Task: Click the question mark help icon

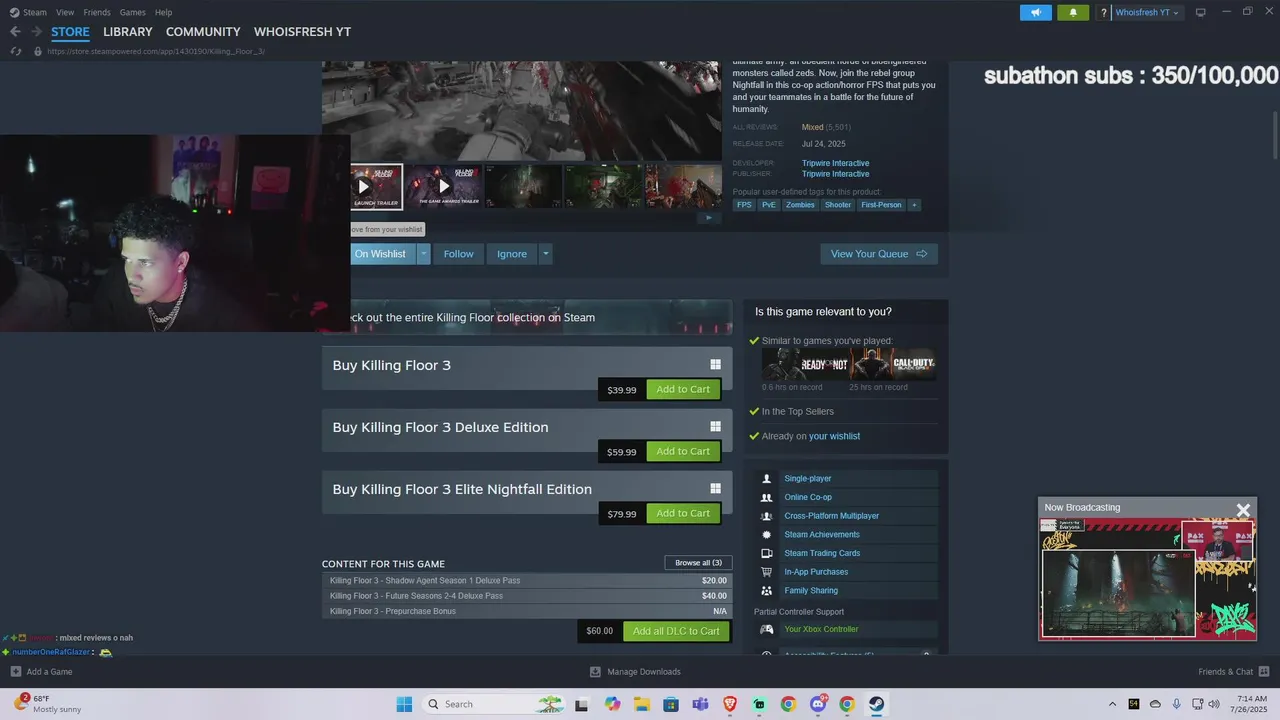Action: pos(1104,12)
